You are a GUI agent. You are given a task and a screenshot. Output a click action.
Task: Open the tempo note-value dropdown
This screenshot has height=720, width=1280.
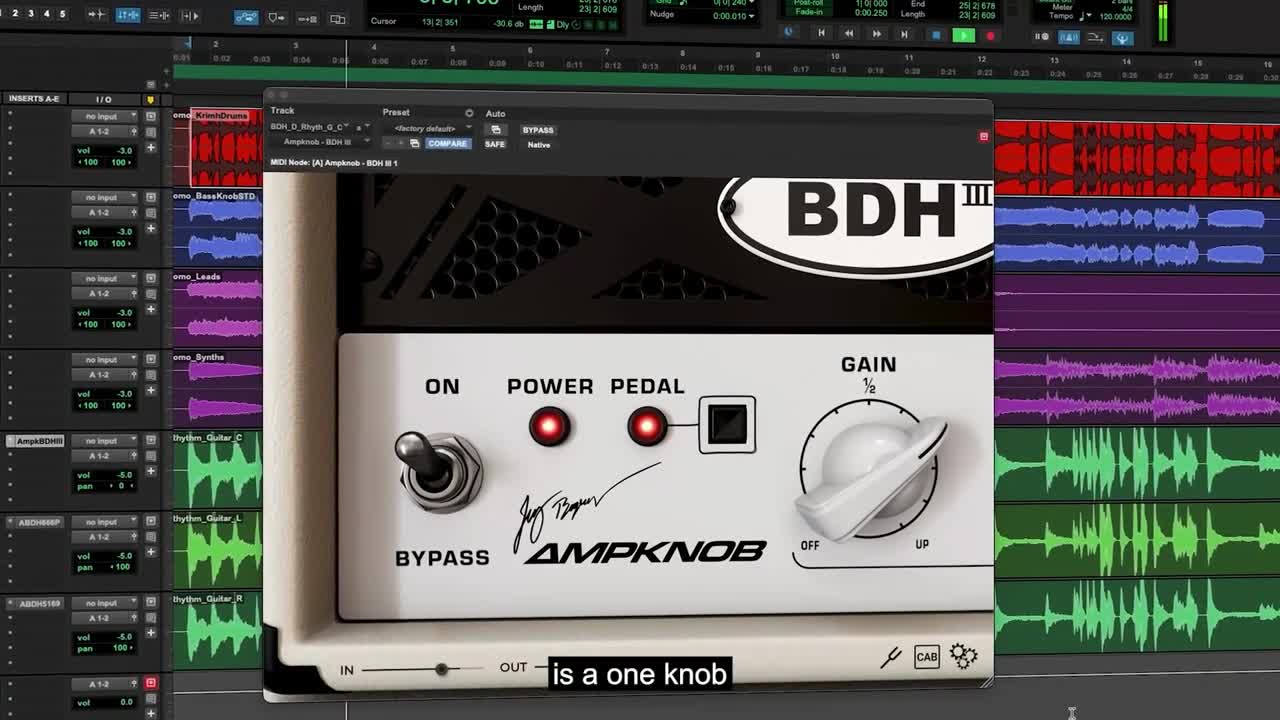(1085, 16)
